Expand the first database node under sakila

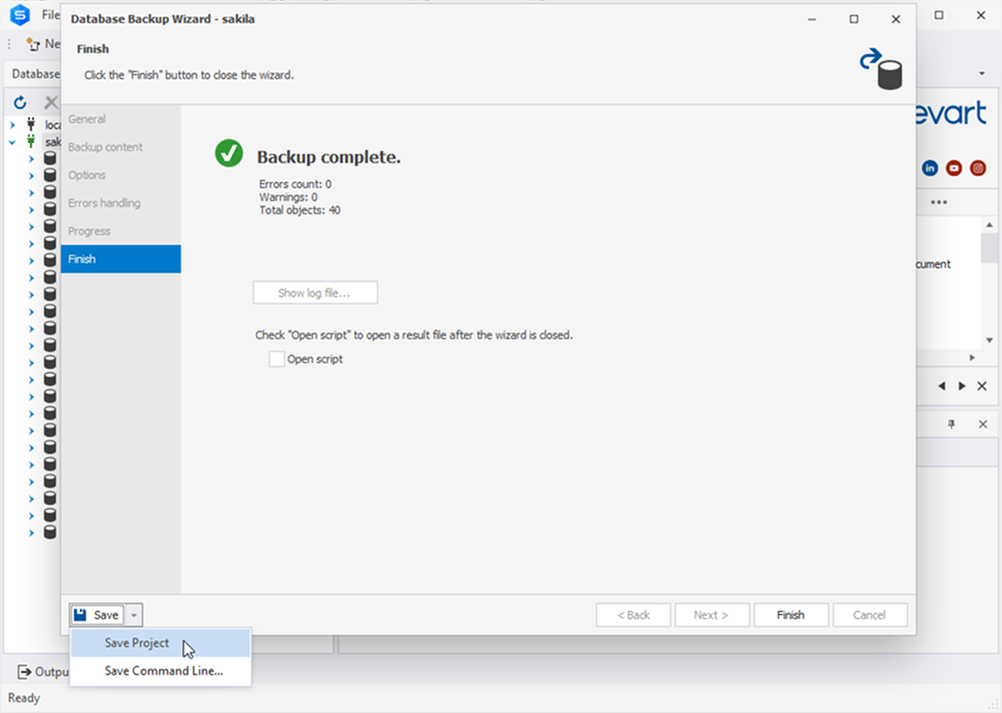(x=31, y=159)
